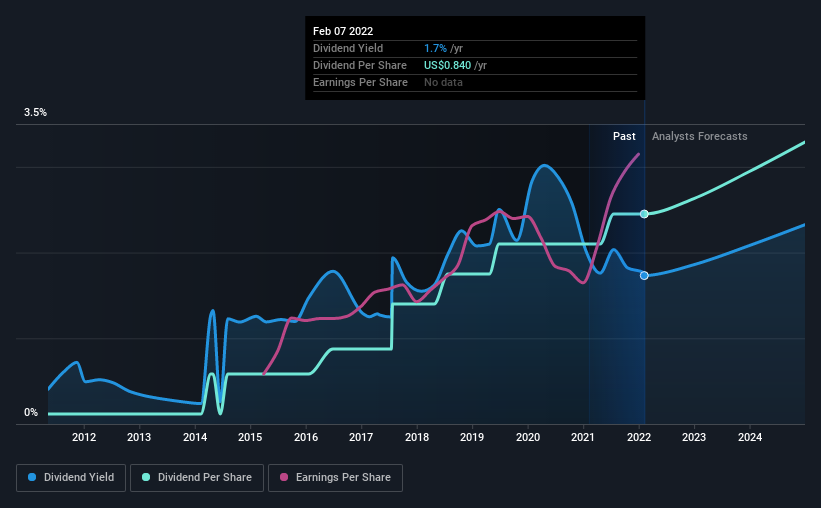821x508 pixels.
Task: Toggle the Dividend Yield legend button
Action: pyautogui.click(x=71, y=478)
